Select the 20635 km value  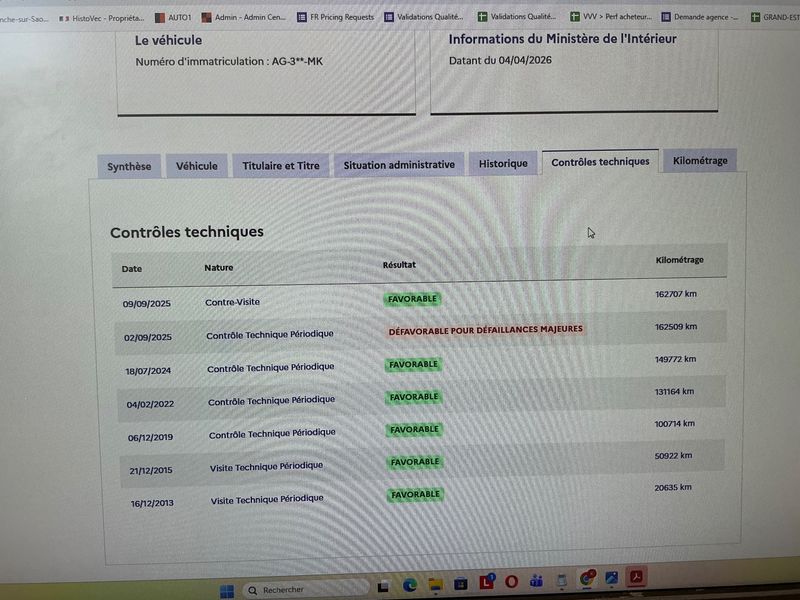(x=672, y=488)
